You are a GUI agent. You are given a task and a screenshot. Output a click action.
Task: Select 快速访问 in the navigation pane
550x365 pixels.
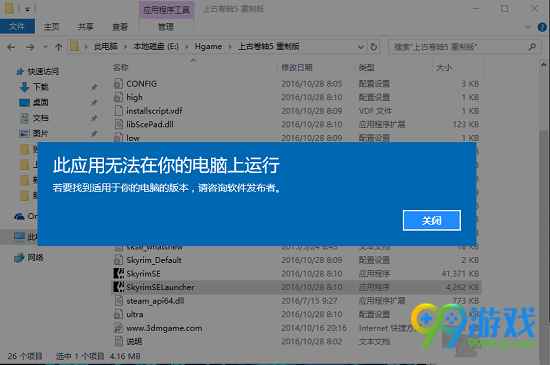pyautogui.click(x=43, y=72)
